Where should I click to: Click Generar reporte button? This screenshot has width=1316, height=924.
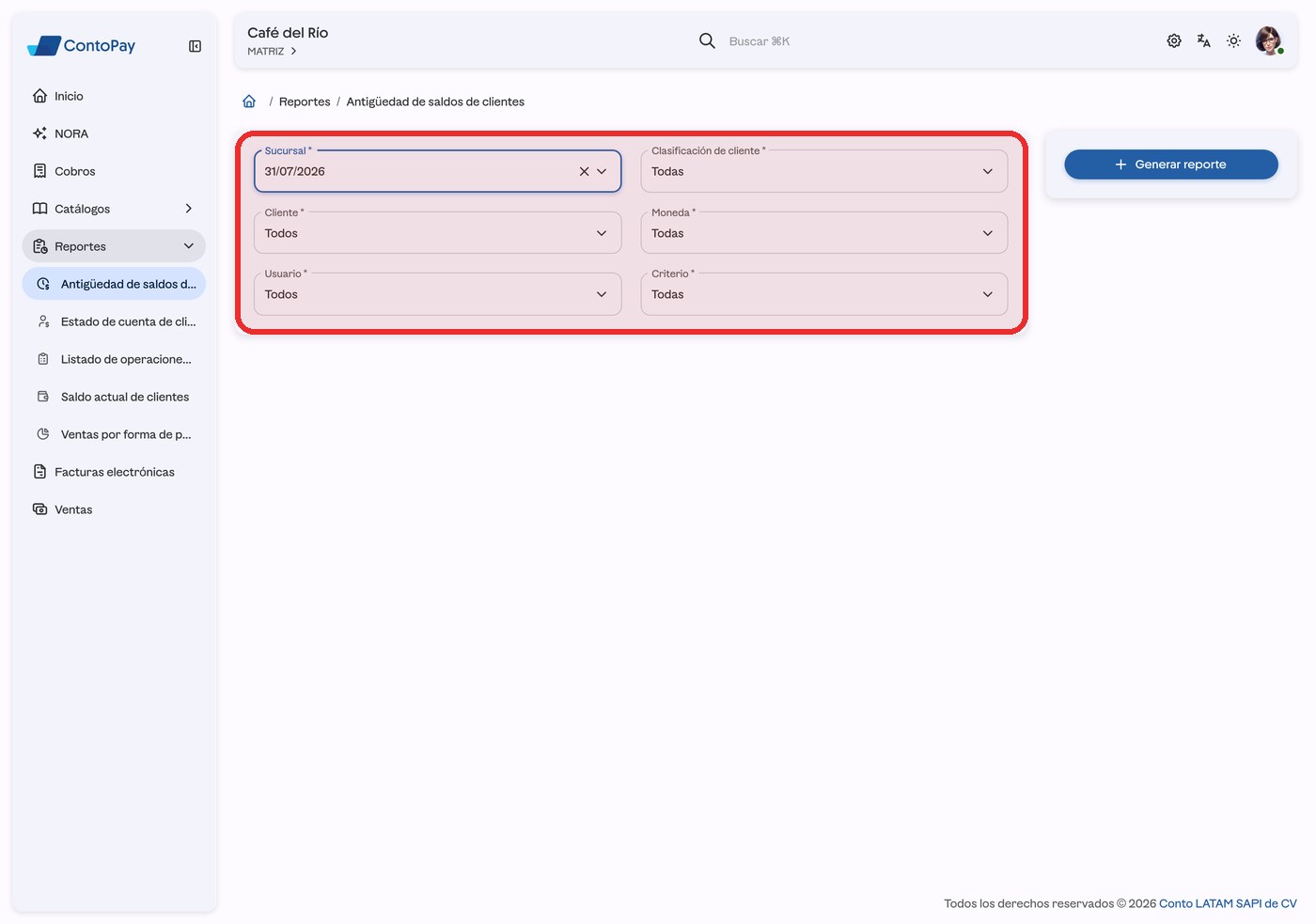1171,164
